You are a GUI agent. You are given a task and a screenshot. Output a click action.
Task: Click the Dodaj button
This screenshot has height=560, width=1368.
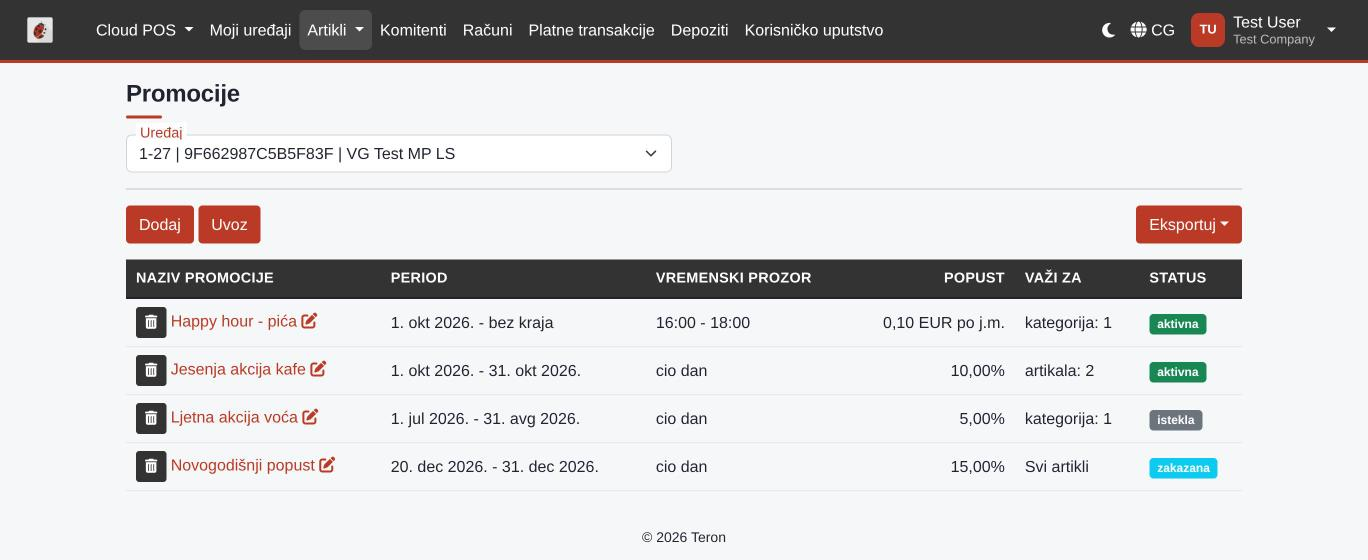pos(160,224)
